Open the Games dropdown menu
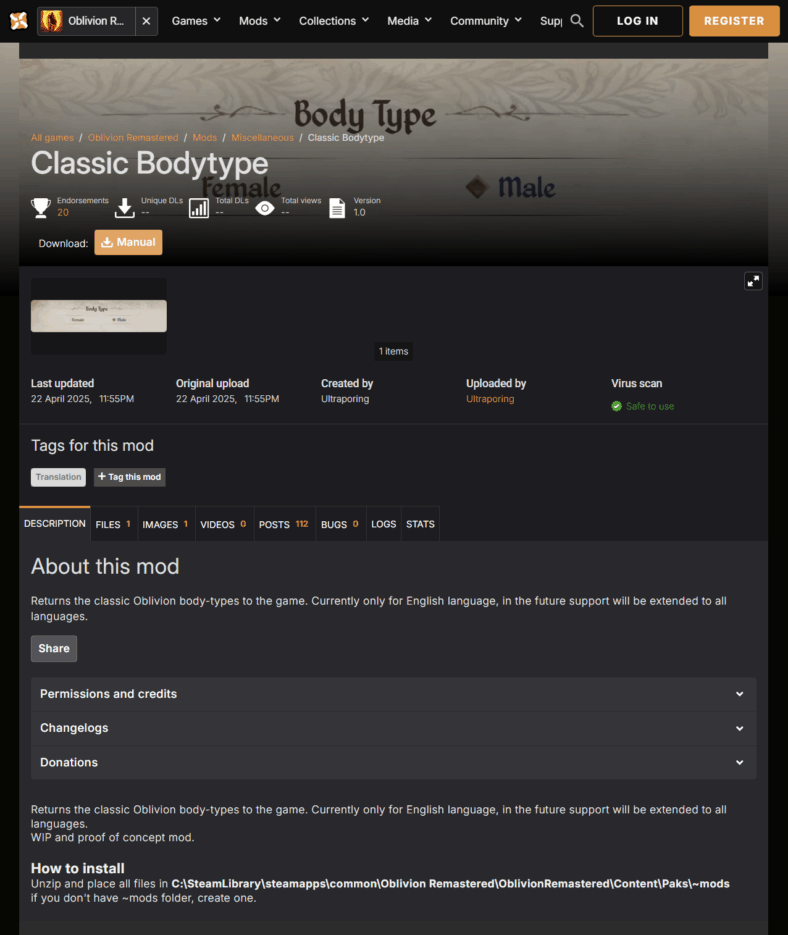Viewport: 788px width, 935px height. pos(197,21)
